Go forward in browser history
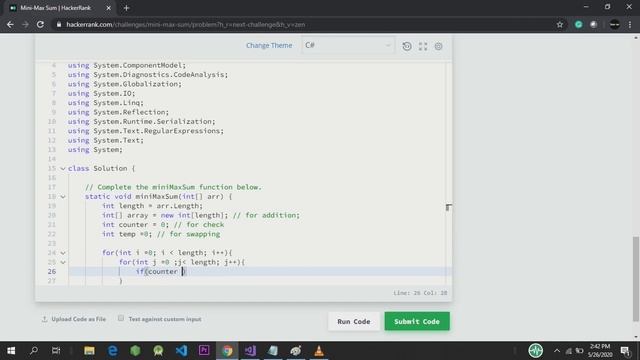Screen dimensions: 640x360 (25, 24)
